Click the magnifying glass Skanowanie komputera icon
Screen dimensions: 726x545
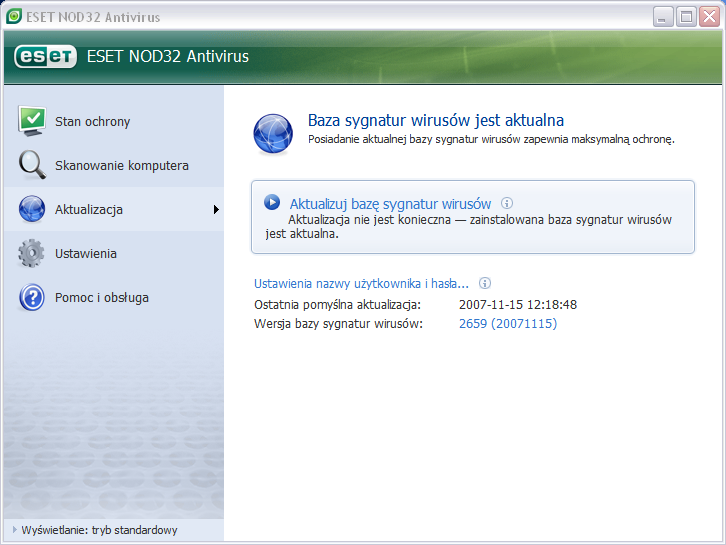point(32,165)
